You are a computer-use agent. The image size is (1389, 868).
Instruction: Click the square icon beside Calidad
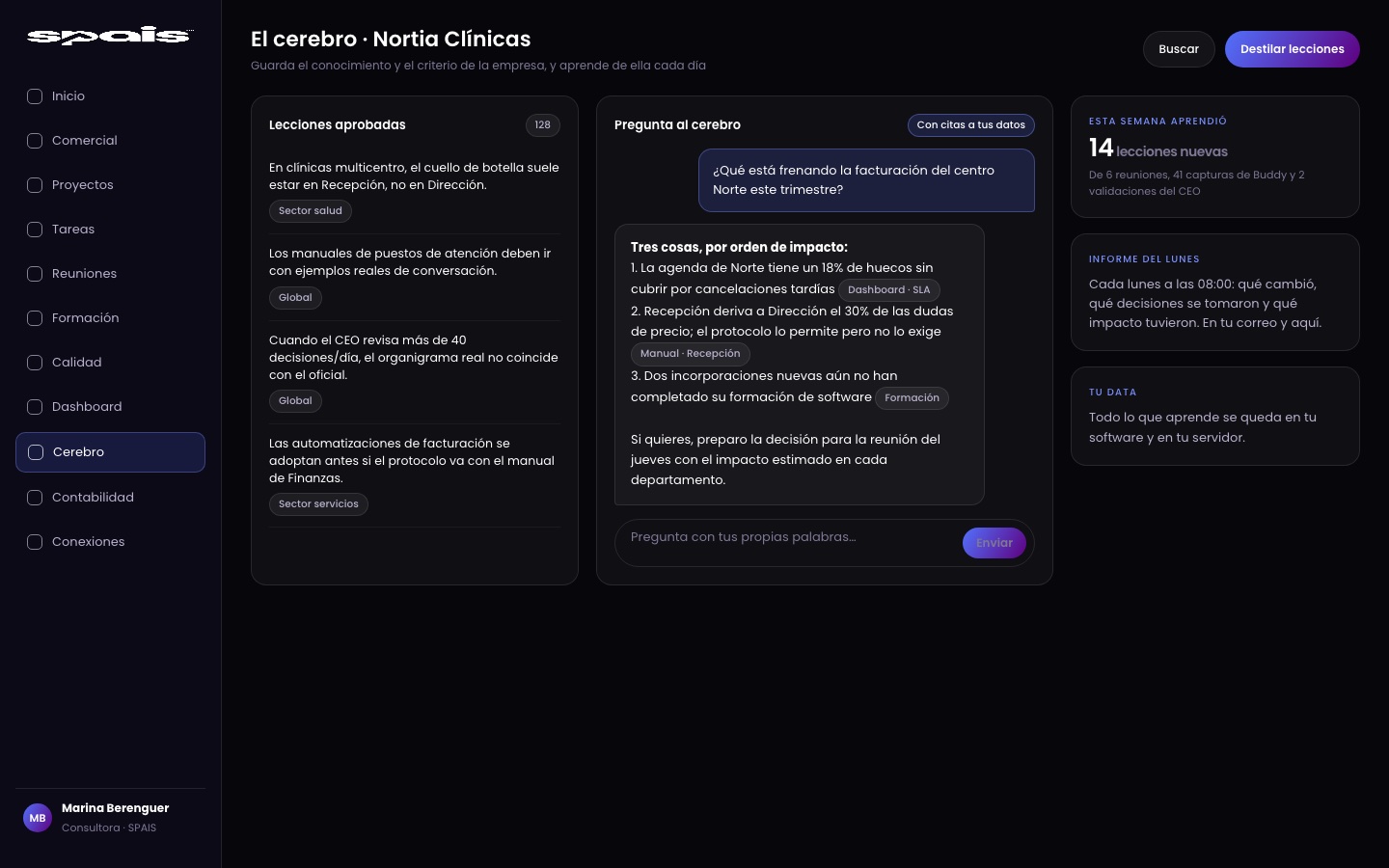click(x=35, y=363)
